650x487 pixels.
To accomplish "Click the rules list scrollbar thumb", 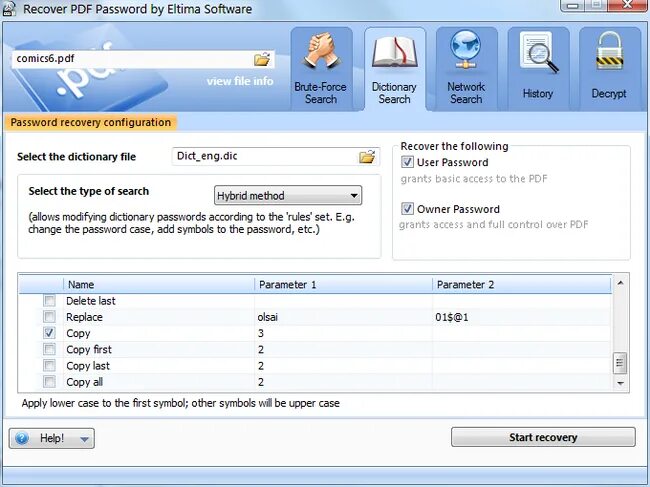I will [x=620, y=363].
